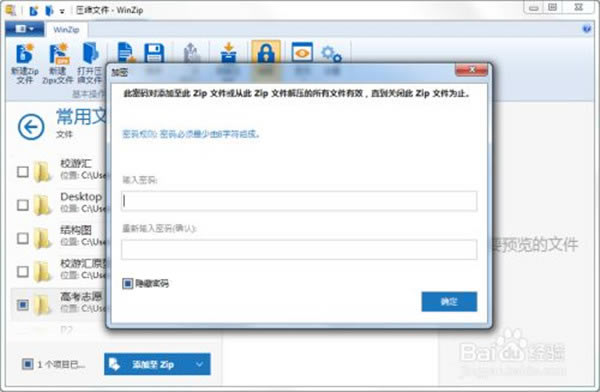Click the Desktop folder name
This screenshot has width=600, height=392.
pos(81,197)
